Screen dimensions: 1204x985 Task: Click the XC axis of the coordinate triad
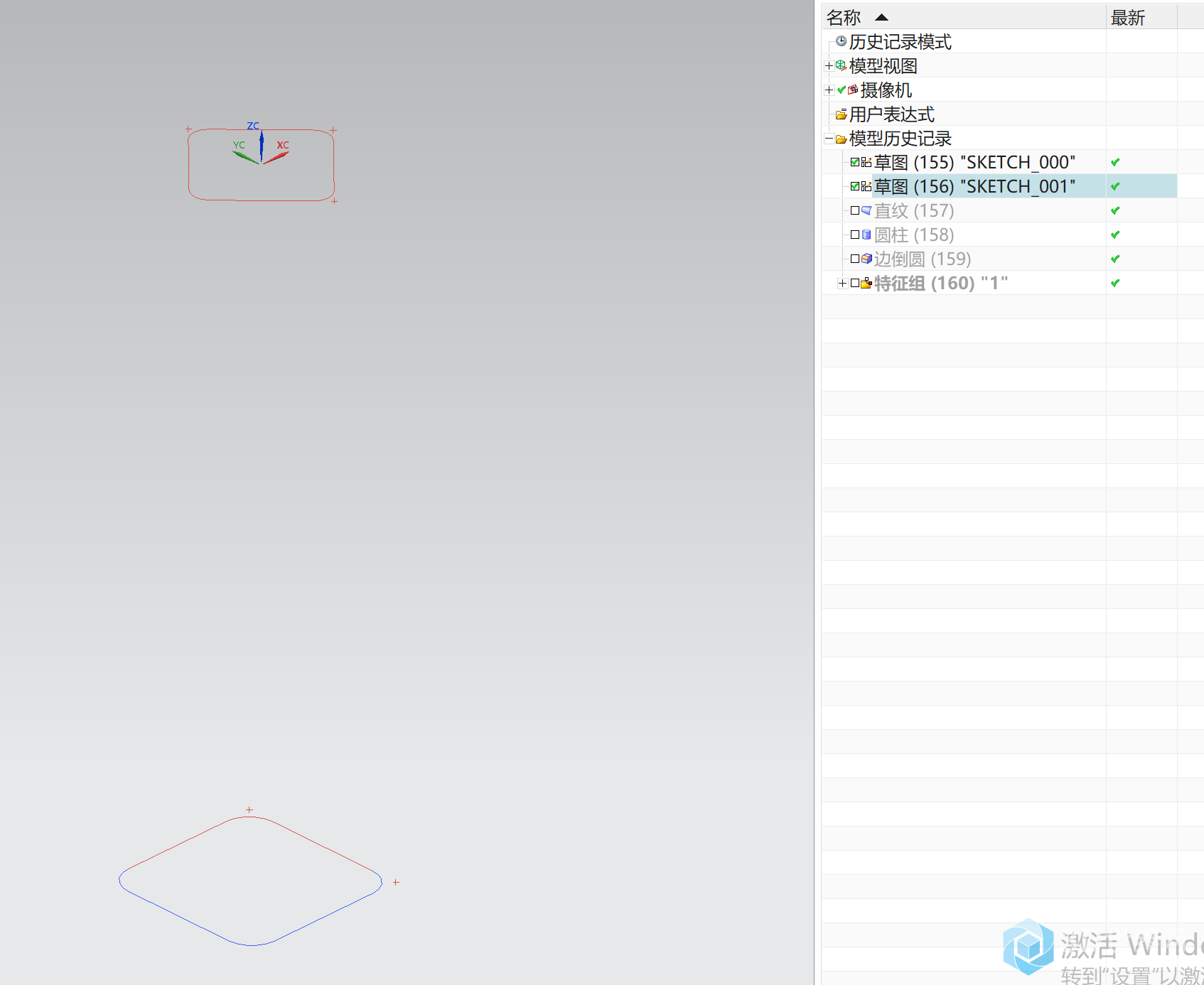click(x=277, y=157)
